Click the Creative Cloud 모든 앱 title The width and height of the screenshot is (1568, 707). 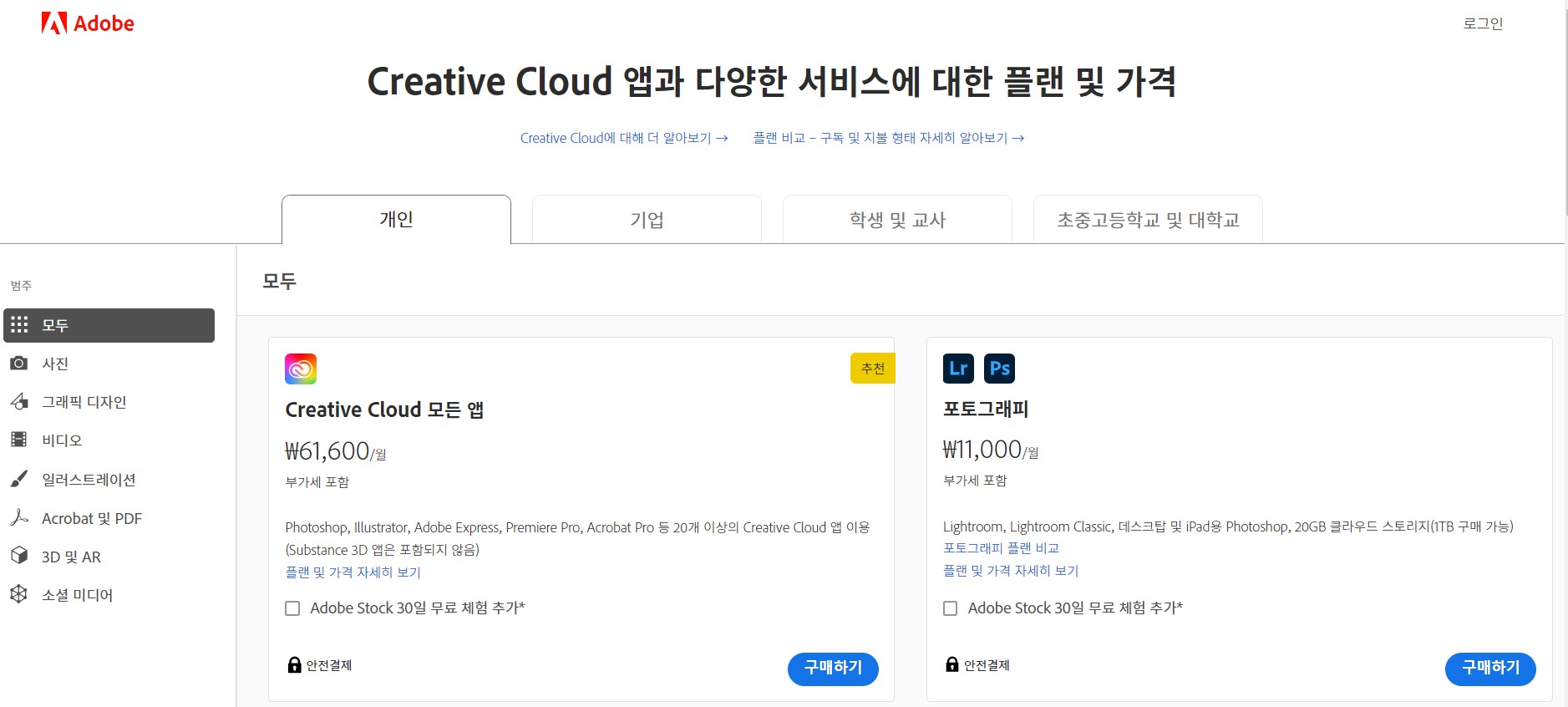pos(384,409)
